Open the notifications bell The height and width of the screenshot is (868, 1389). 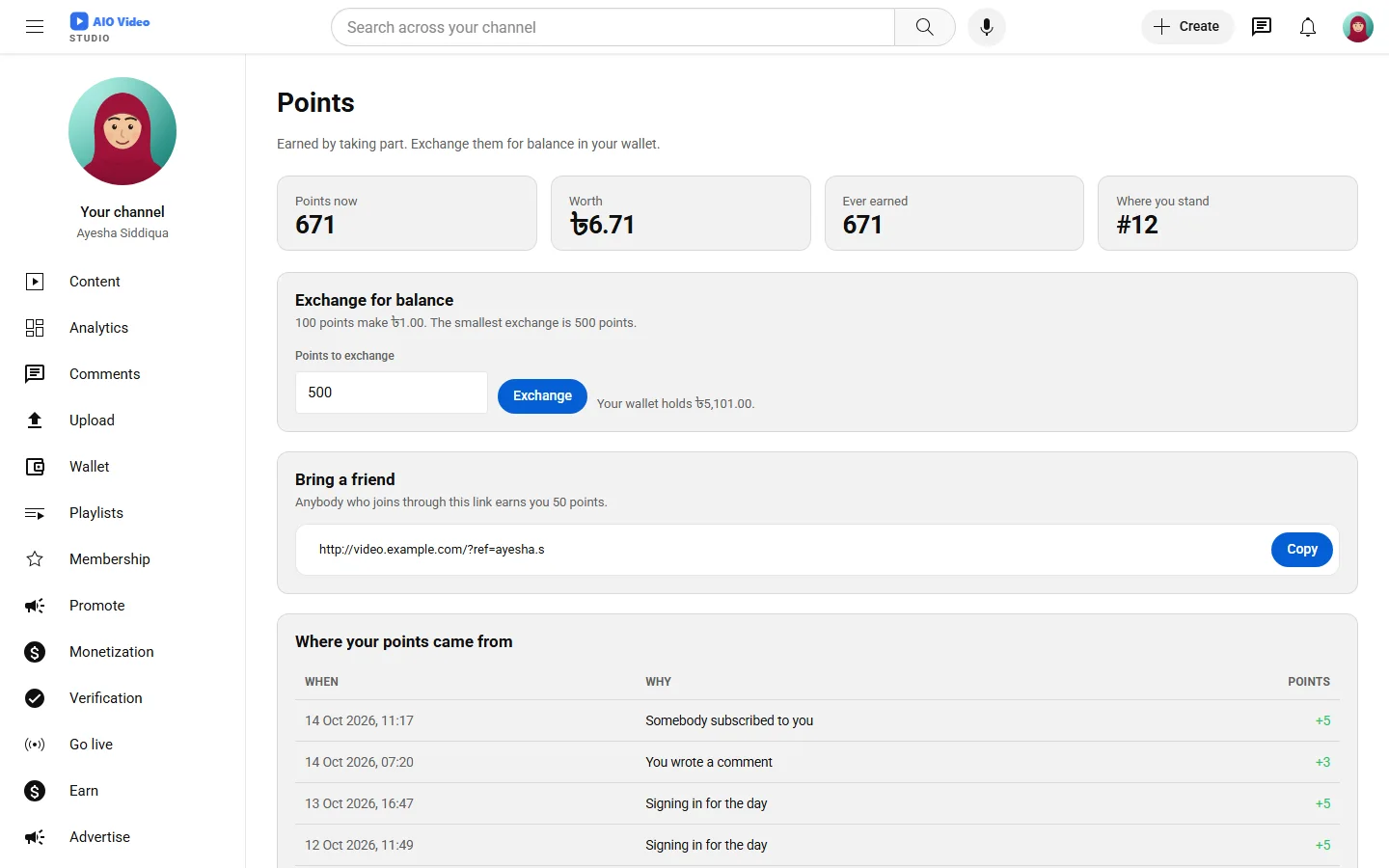[x=1308, y=27]
